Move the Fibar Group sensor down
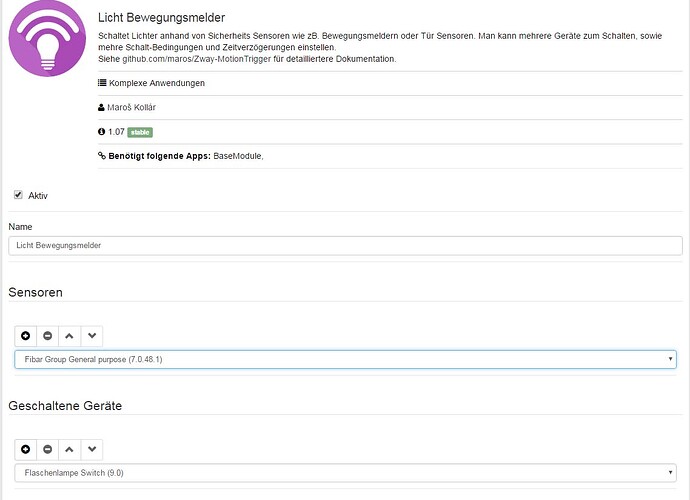690x500 pixels. 91,336
